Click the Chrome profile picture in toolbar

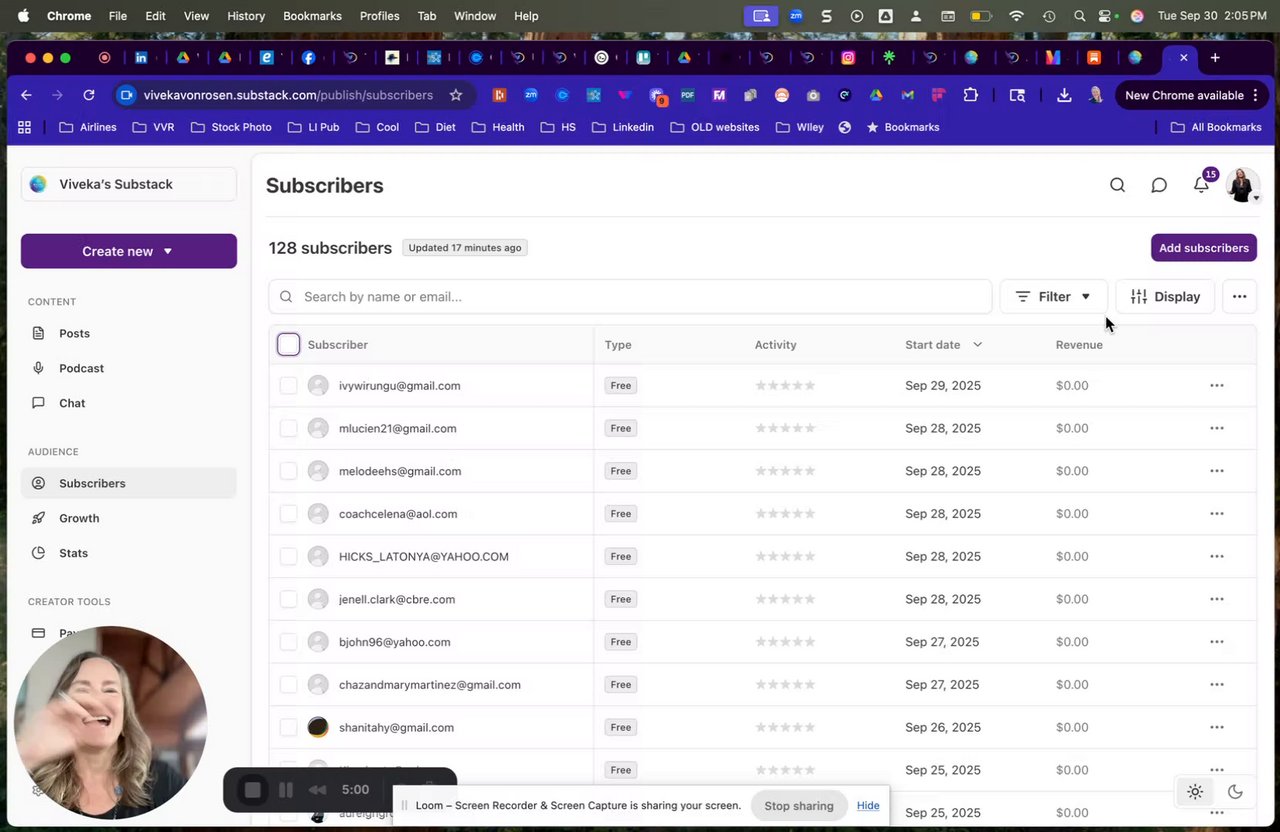click(1096, 95)
